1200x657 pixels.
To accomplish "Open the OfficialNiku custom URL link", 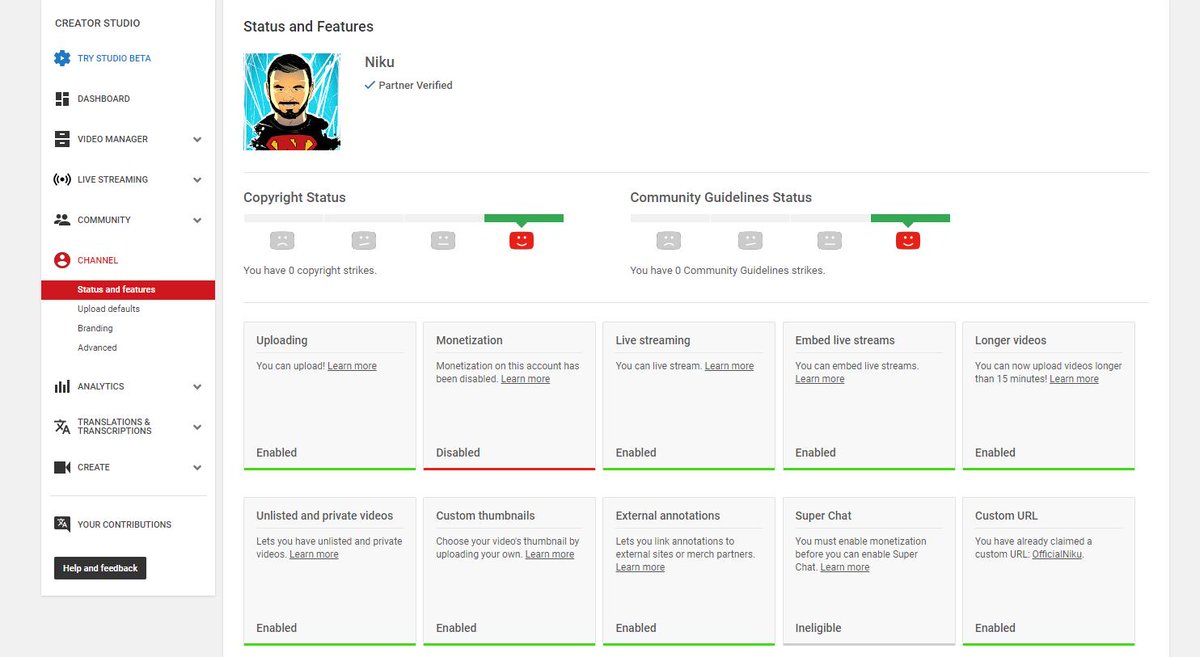I will pos(1057,554).
